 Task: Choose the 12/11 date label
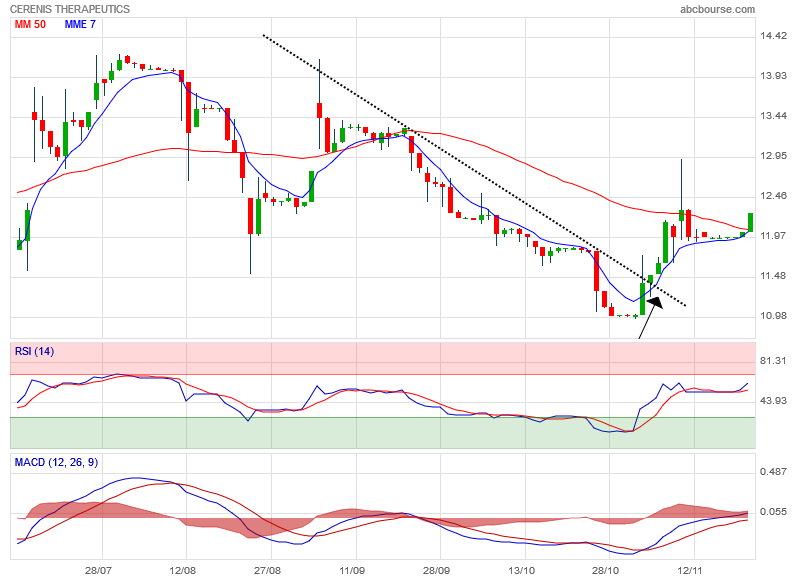point(690,570)
